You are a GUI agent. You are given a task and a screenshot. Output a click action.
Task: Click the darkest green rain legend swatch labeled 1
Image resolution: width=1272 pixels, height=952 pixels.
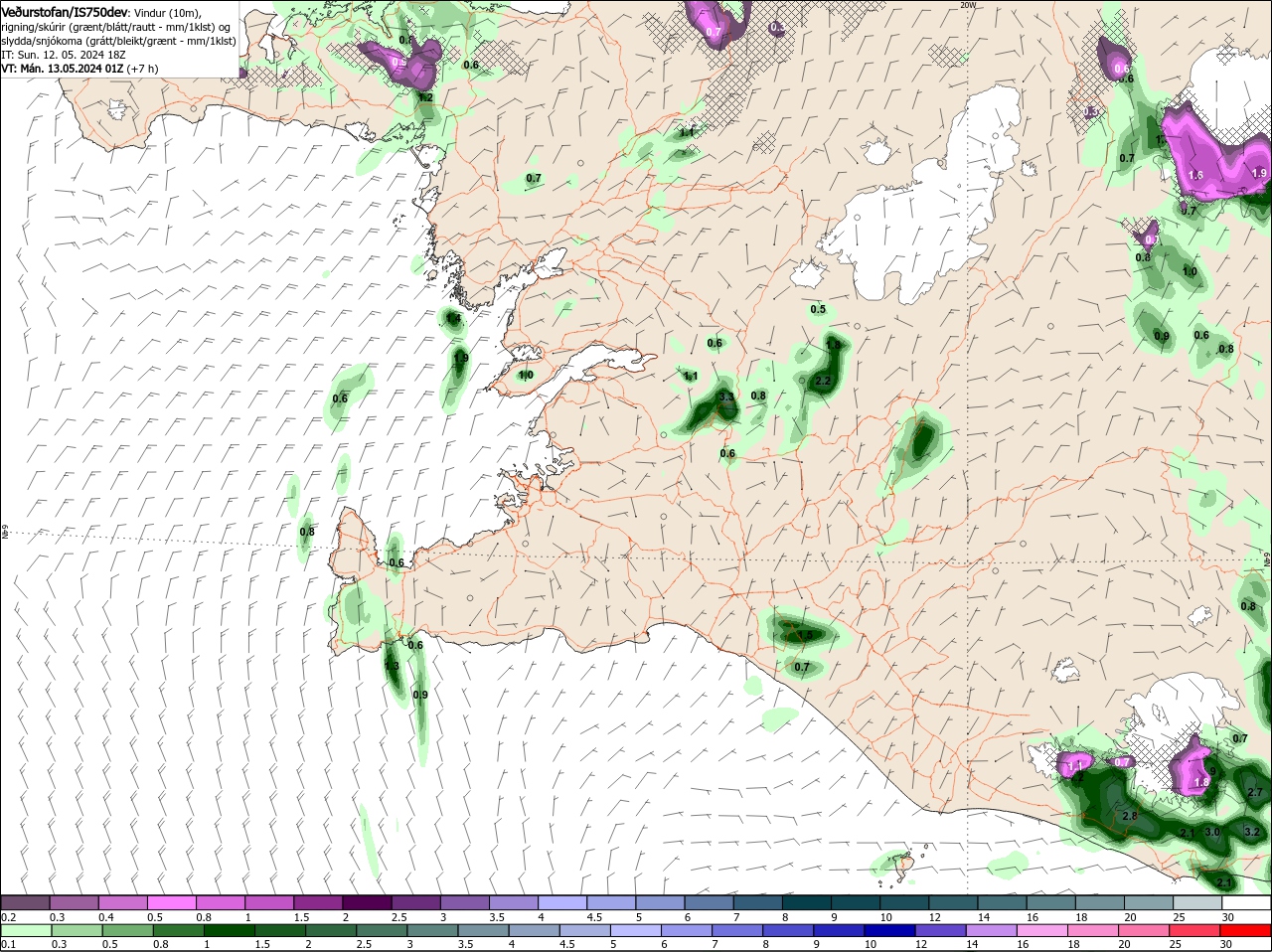(x=230, y=930)
